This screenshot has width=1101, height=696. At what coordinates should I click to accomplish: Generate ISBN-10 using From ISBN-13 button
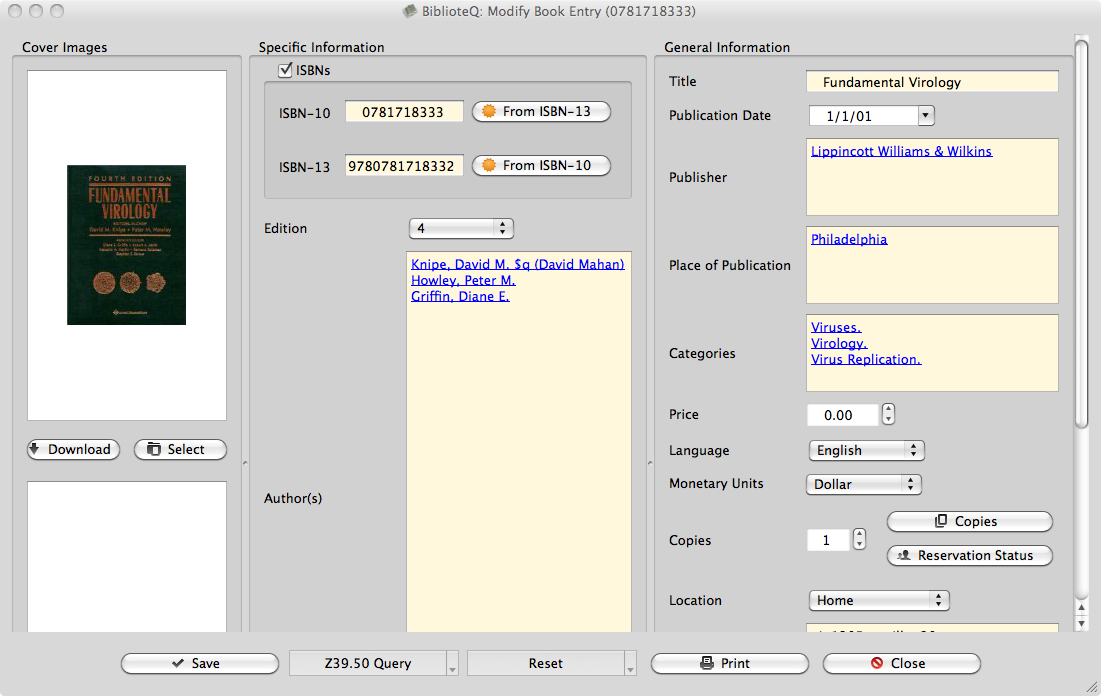point(541,112)
